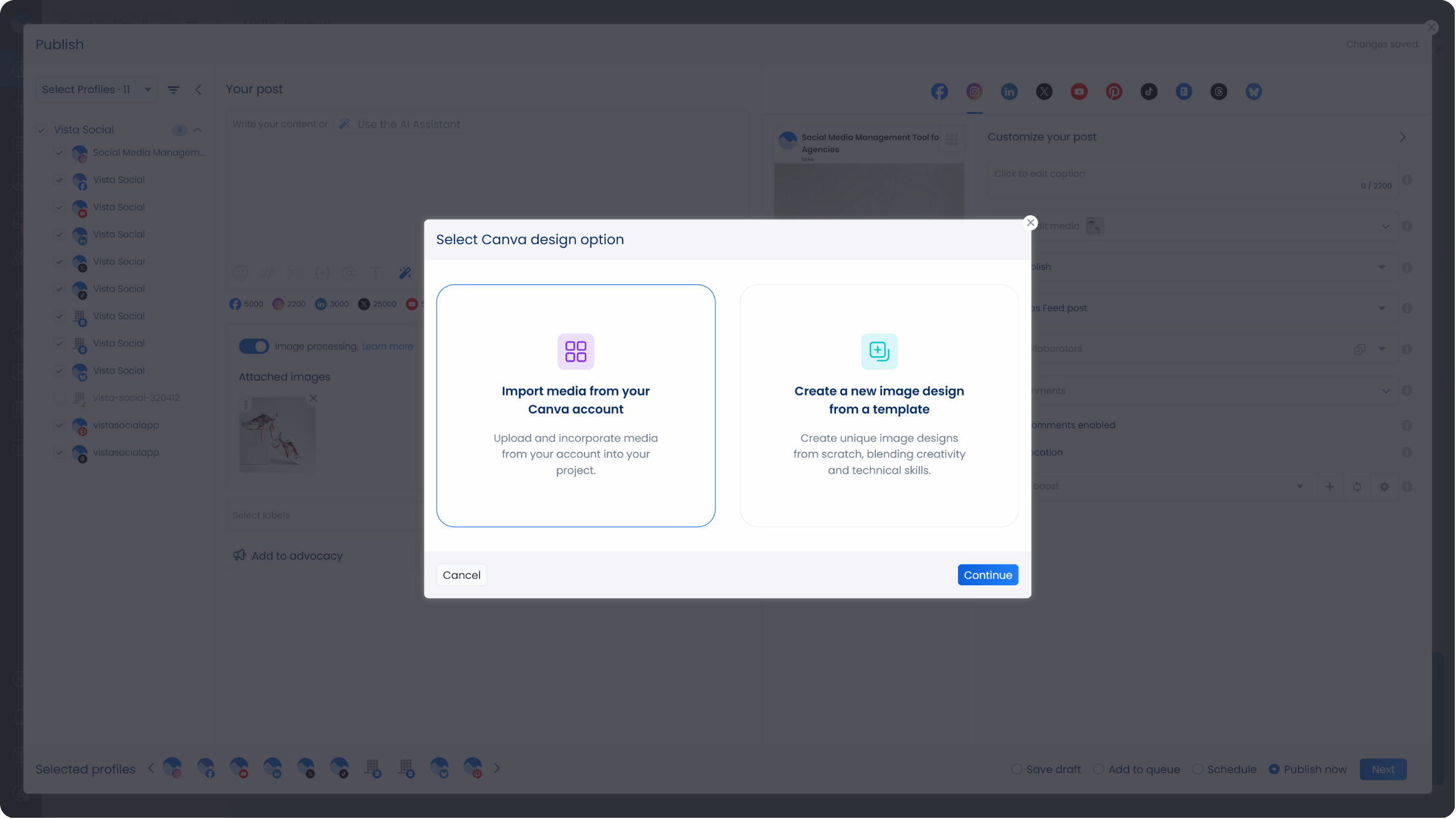The height and width of the screenshot is (819, 1456).
Task: Switch post preview to the TikTok network
Action: [1148, 91]
